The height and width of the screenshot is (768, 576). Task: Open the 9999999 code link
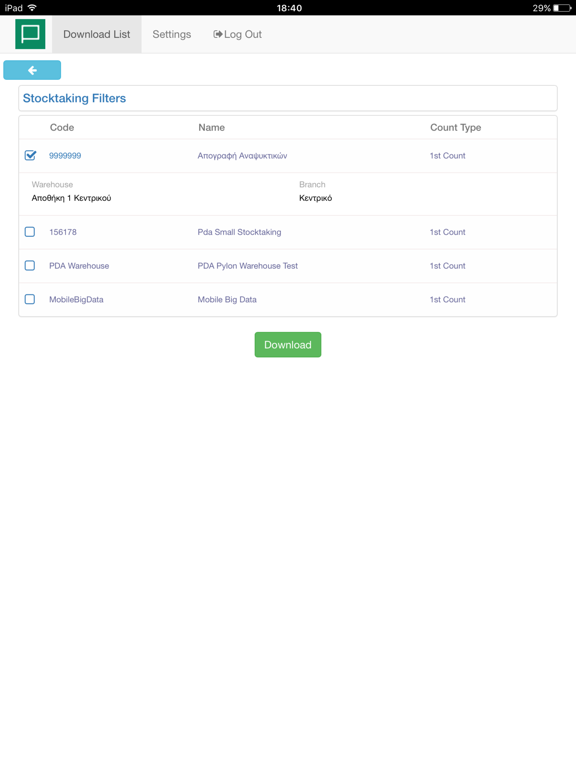pyautogui.click(x=65, y=156)
